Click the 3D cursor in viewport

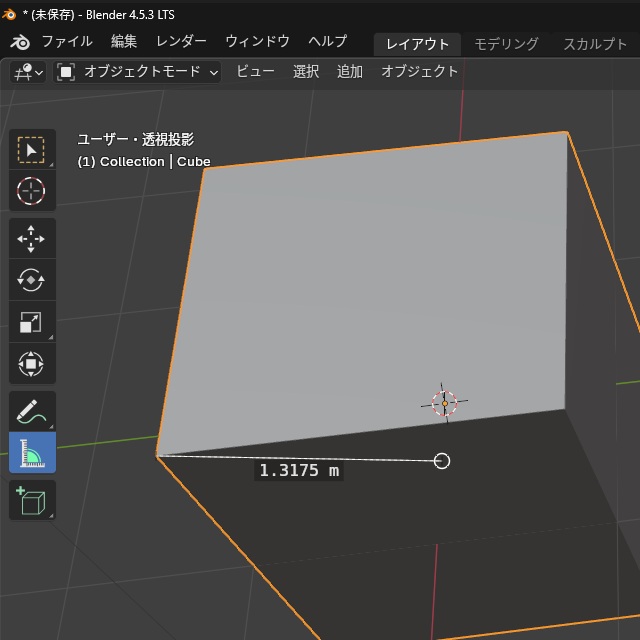[444, 403]
